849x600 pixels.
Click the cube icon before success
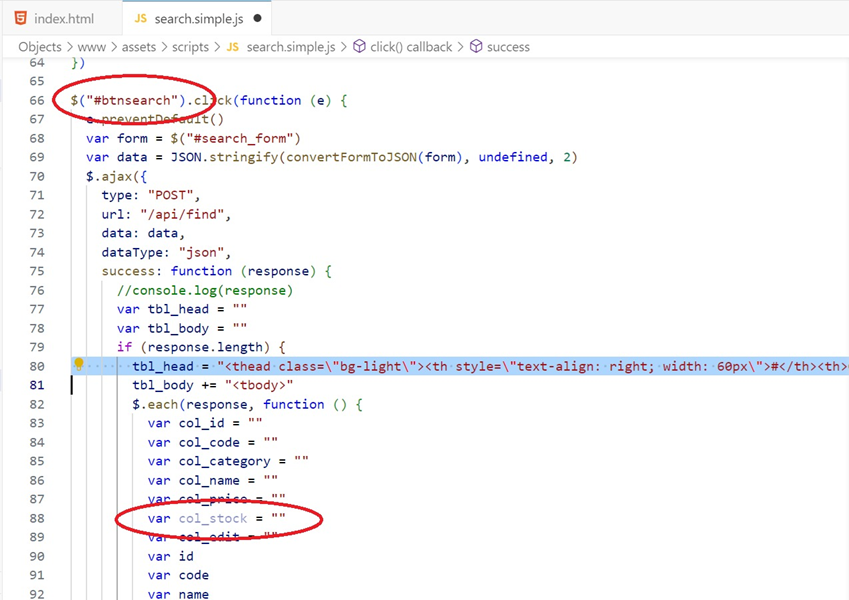(x=475, y=47)
